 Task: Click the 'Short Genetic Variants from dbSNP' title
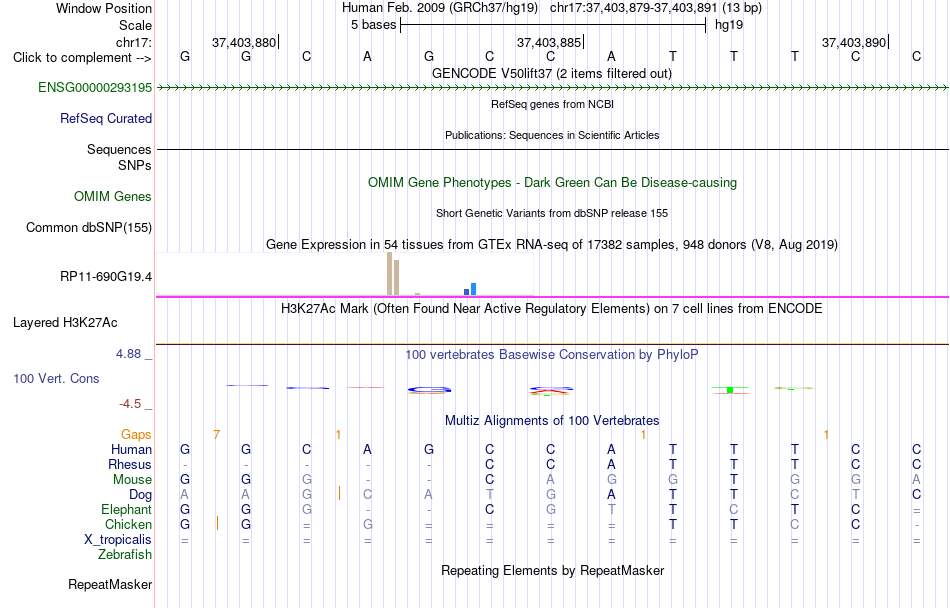click(x=552, y=213)
